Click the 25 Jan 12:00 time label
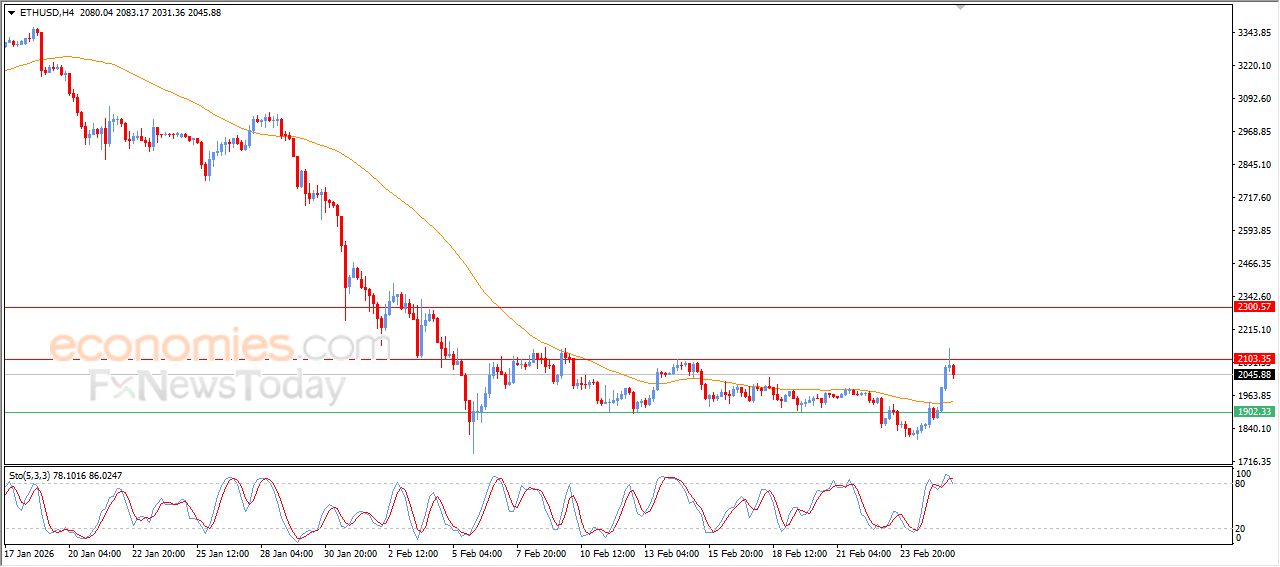Screen dimensions: 1280x567 (x=222, y=552)
